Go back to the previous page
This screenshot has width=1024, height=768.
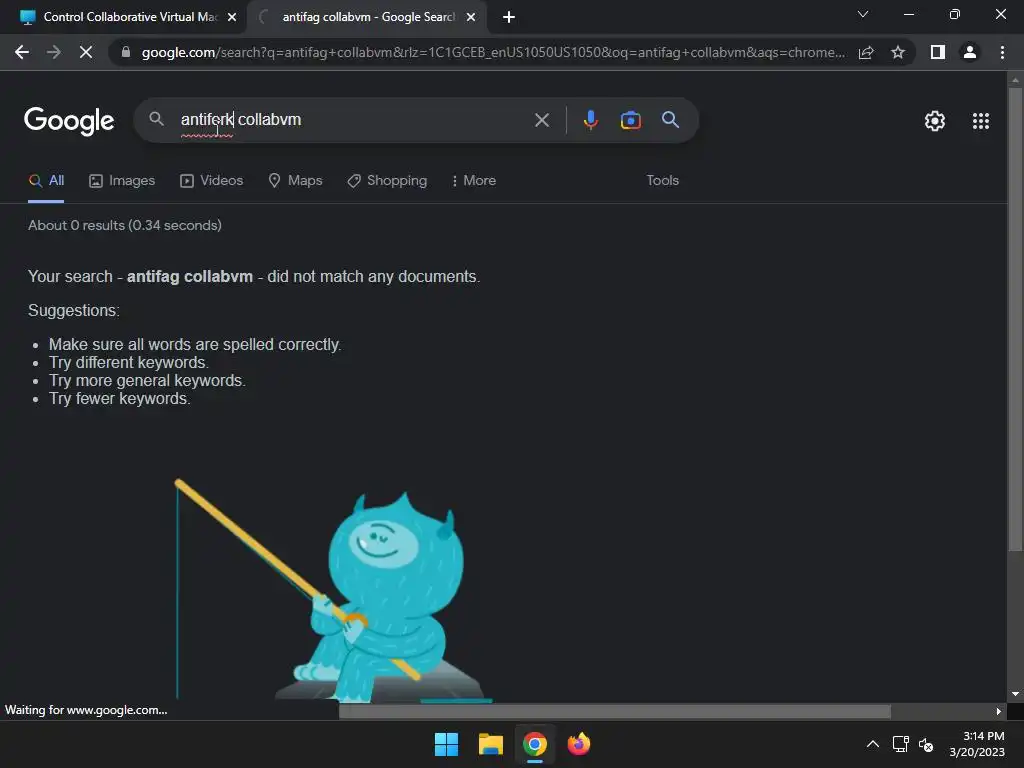pos(22,52)
